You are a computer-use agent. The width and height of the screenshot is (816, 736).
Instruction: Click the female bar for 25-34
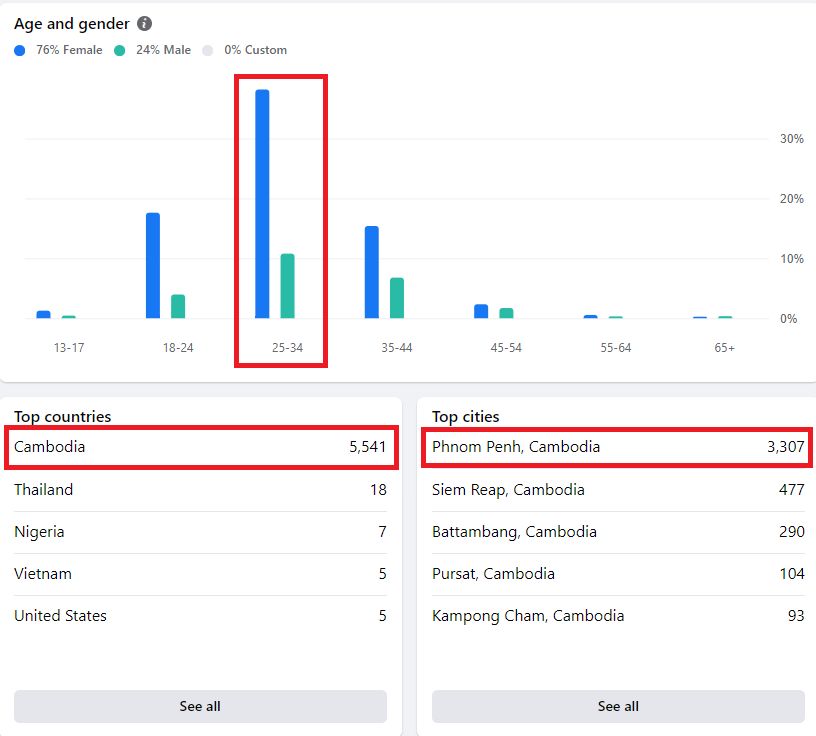point(262,204)
